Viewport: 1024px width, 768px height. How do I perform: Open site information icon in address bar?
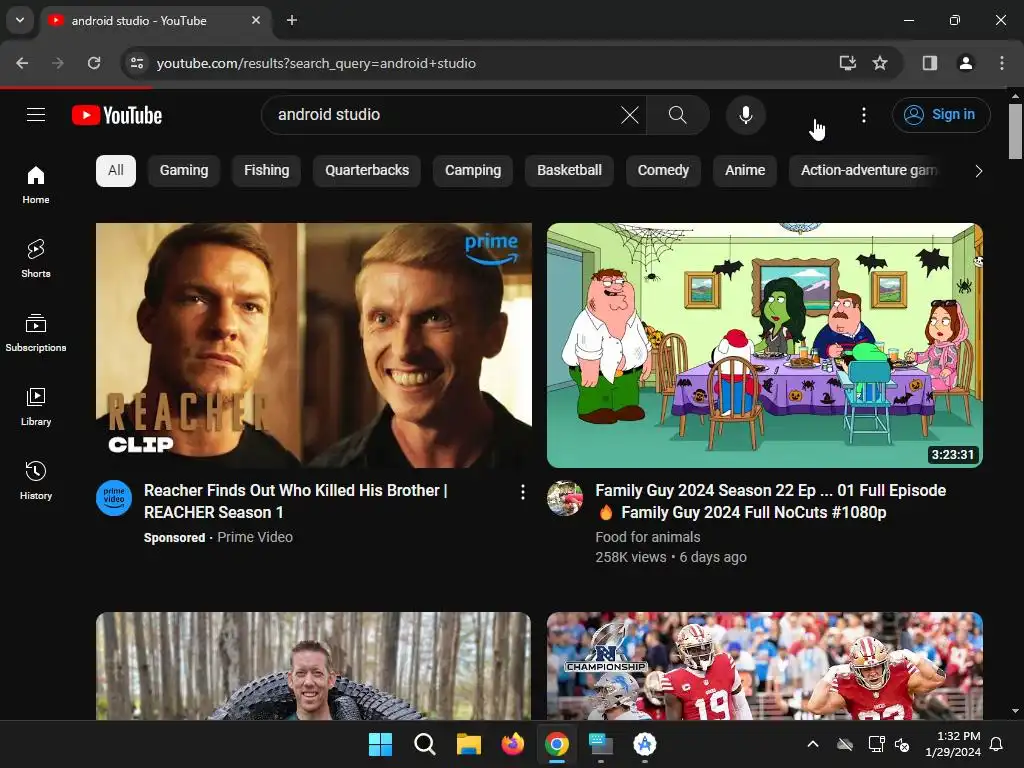coord(137,63)
